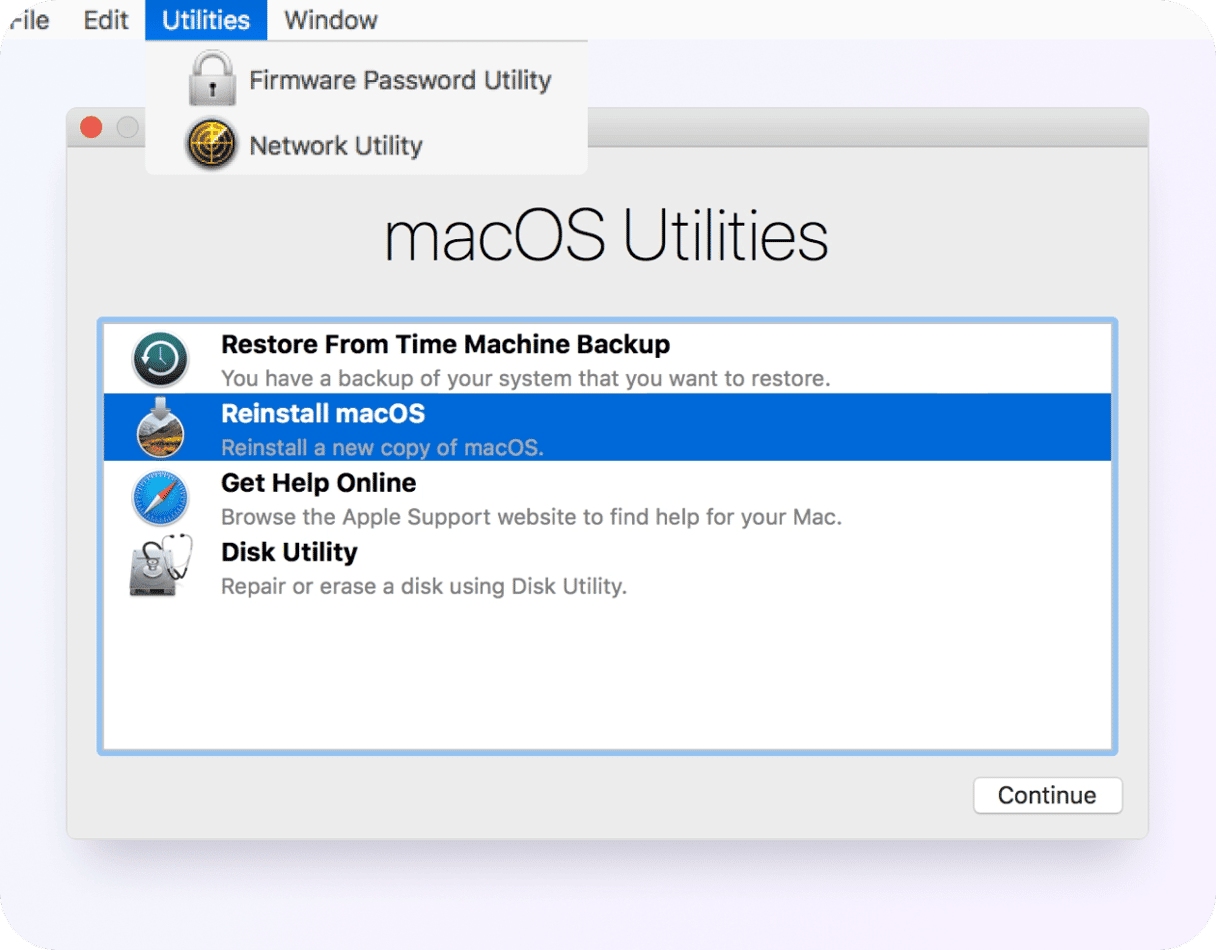Click the Reinstall macOS installer icon
This screenshot has width=1216, height=950.
[x=160, y=428]
